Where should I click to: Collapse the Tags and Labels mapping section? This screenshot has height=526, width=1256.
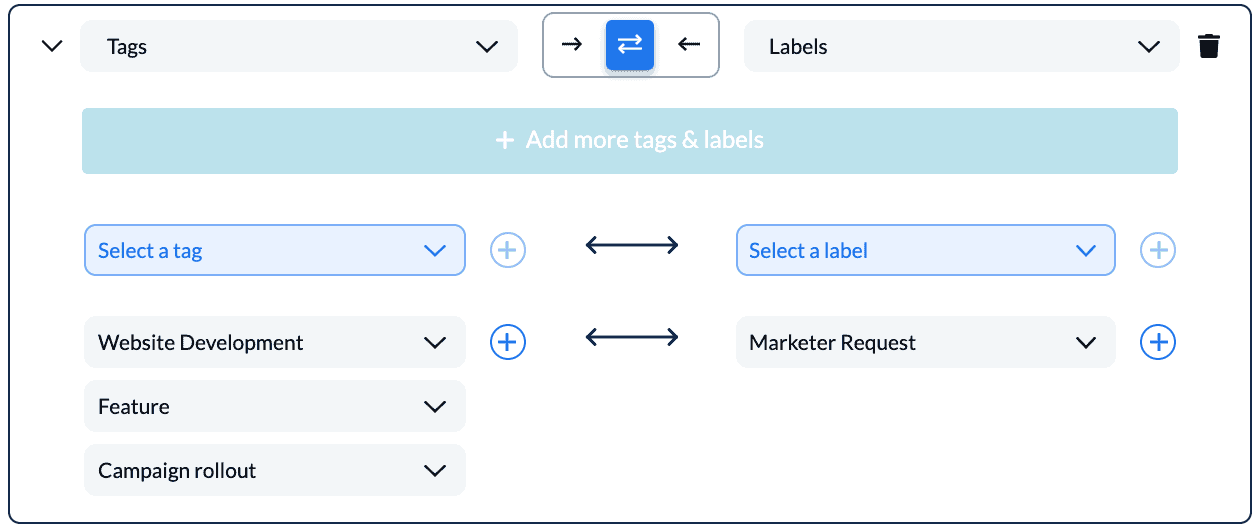tap(52, 46)
